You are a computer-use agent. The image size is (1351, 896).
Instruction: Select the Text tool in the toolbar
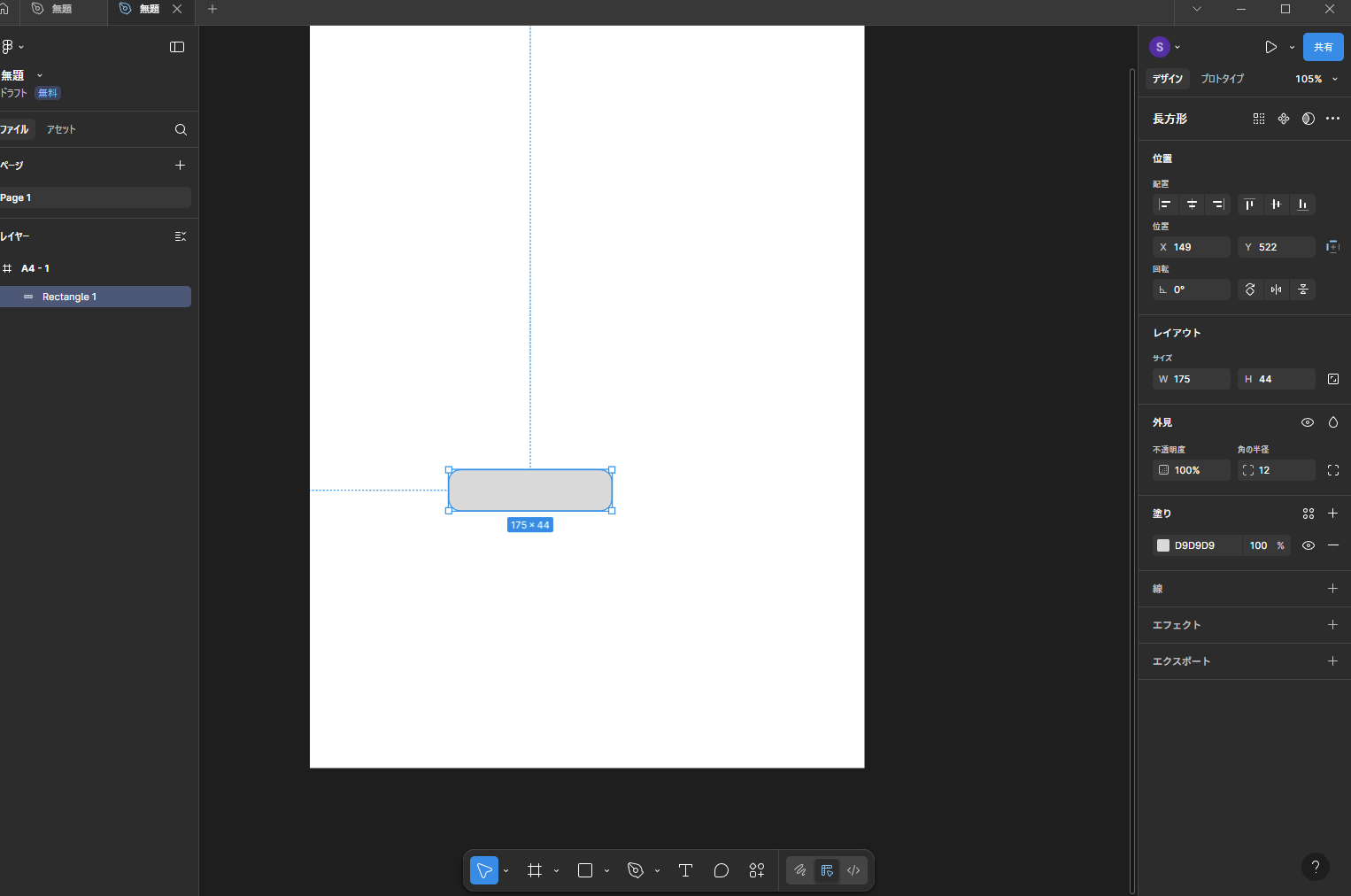685,870
